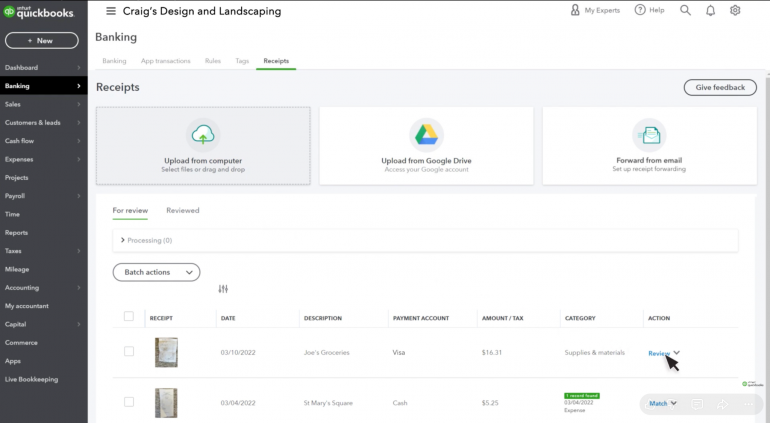The height and width of the screenshot is (423, 770).
Task: Open dropdown arrow next to Review
Action: pos(677,352)
